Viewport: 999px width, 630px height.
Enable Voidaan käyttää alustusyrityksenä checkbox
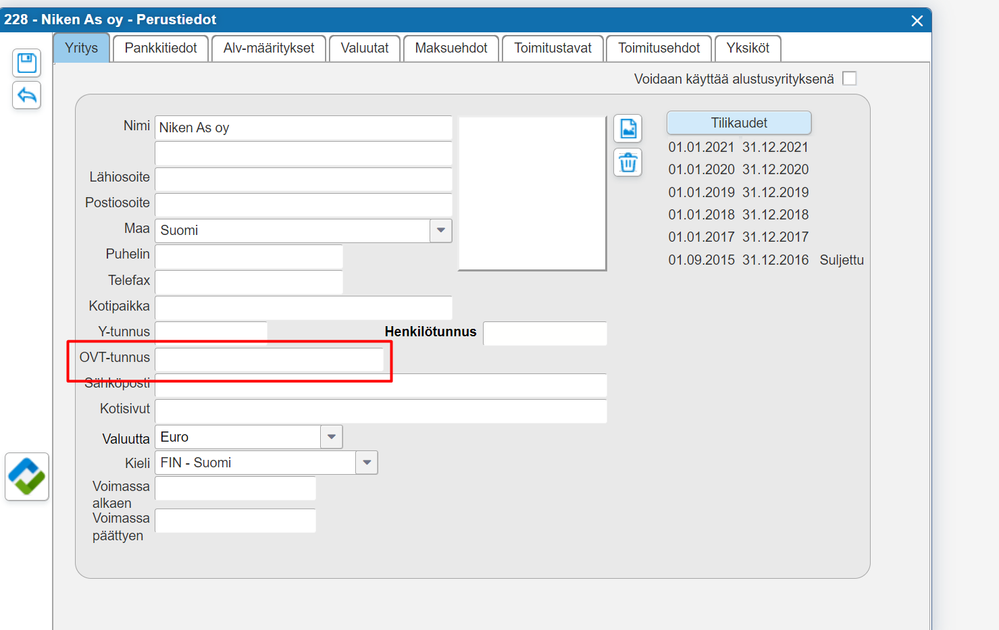coord(849,78)
